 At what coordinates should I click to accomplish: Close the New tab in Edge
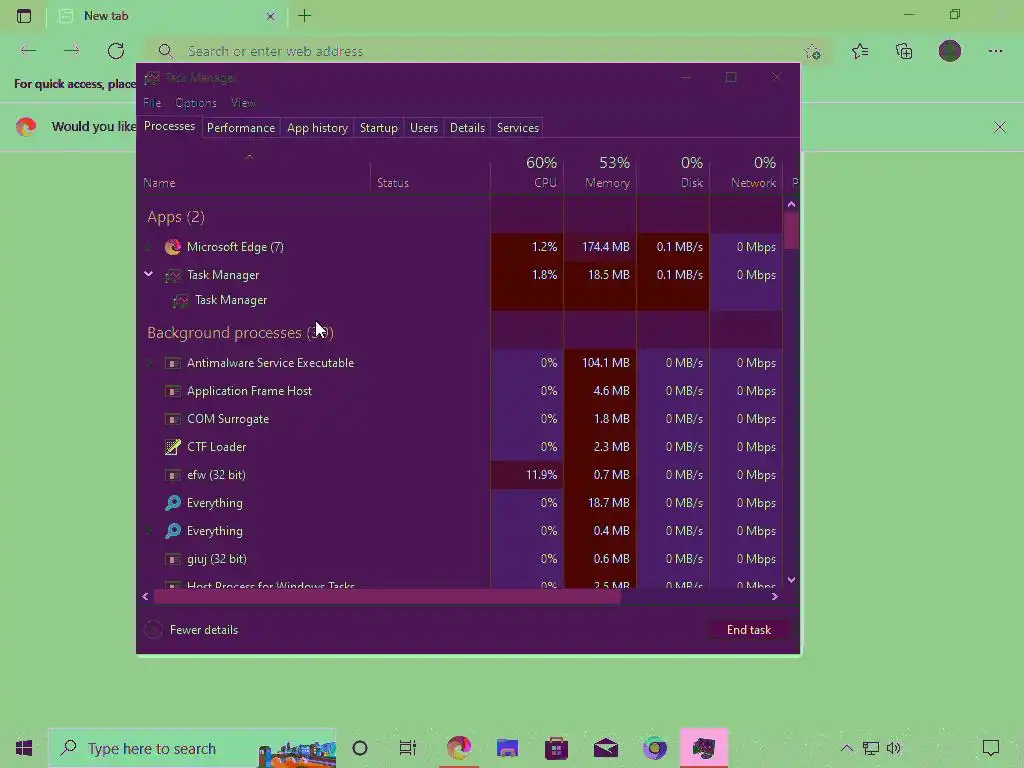point(270,16)
